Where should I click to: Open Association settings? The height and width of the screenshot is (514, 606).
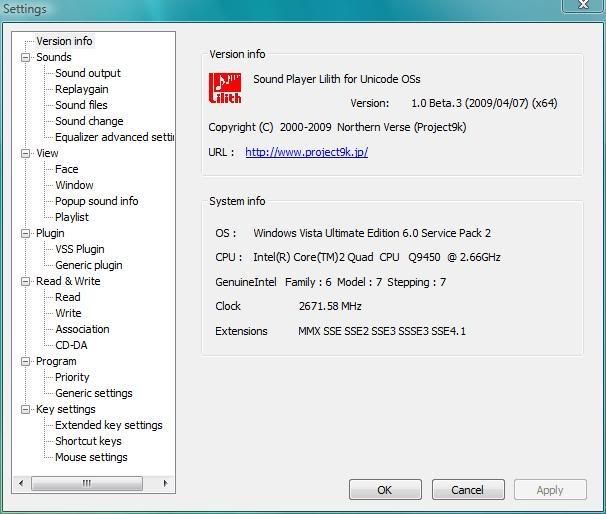click(82, 329)
